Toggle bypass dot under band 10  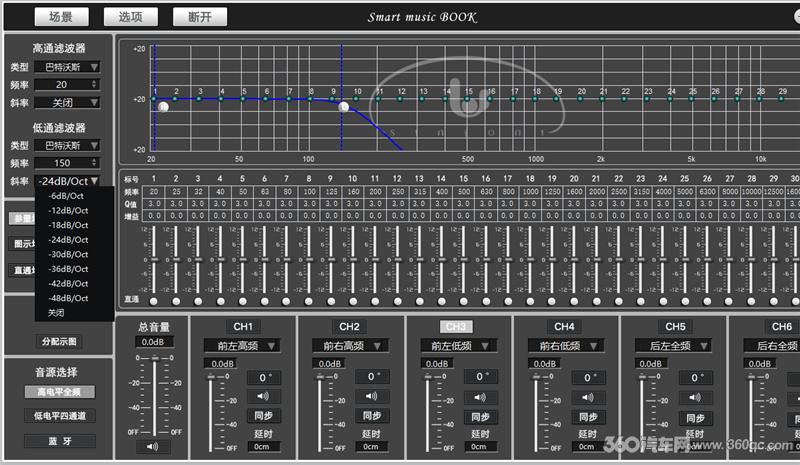point(353,301)
